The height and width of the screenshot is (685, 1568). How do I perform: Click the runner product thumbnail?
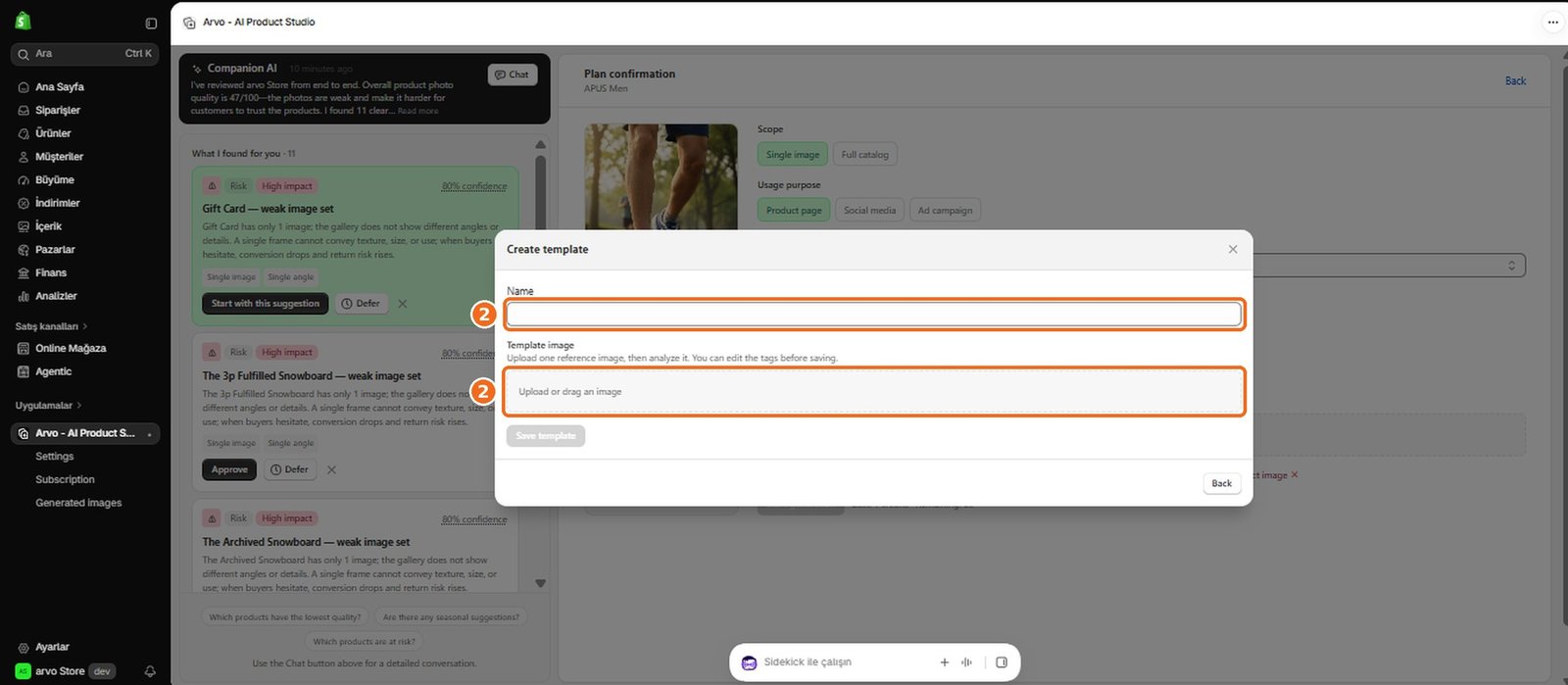(661, 176)
